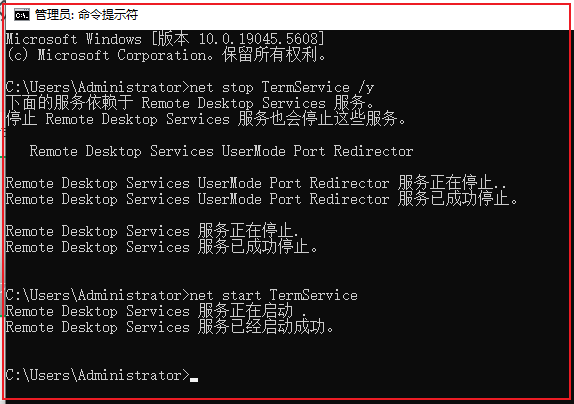This screenshot has height=404, width=574.
Task: Click the 'Remote Desktop Services 服务正在启动' line
Action: (x=156, y=311)
